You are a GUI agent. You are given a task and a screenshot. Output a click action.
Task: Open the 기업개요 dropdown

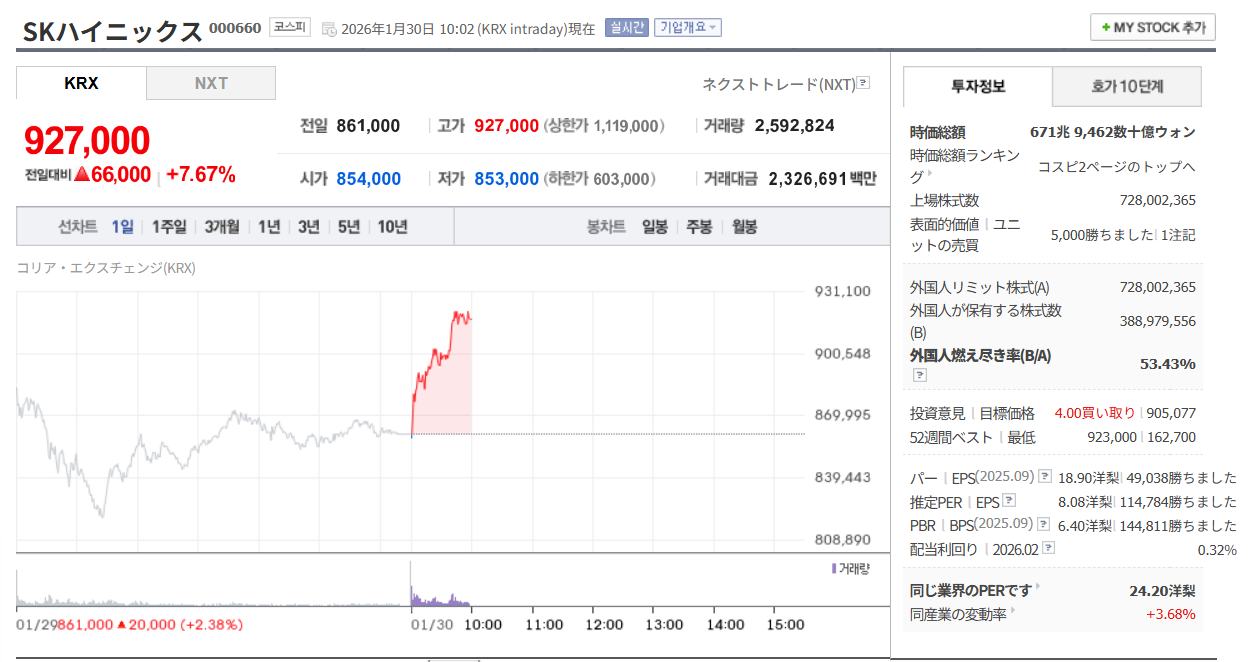tap(688, 28)
